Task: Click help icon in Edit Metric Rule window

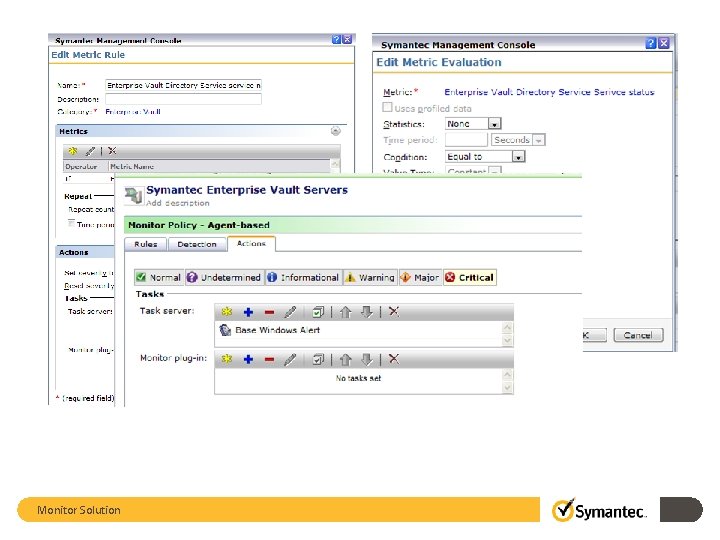Action: (x=336, y=39)
